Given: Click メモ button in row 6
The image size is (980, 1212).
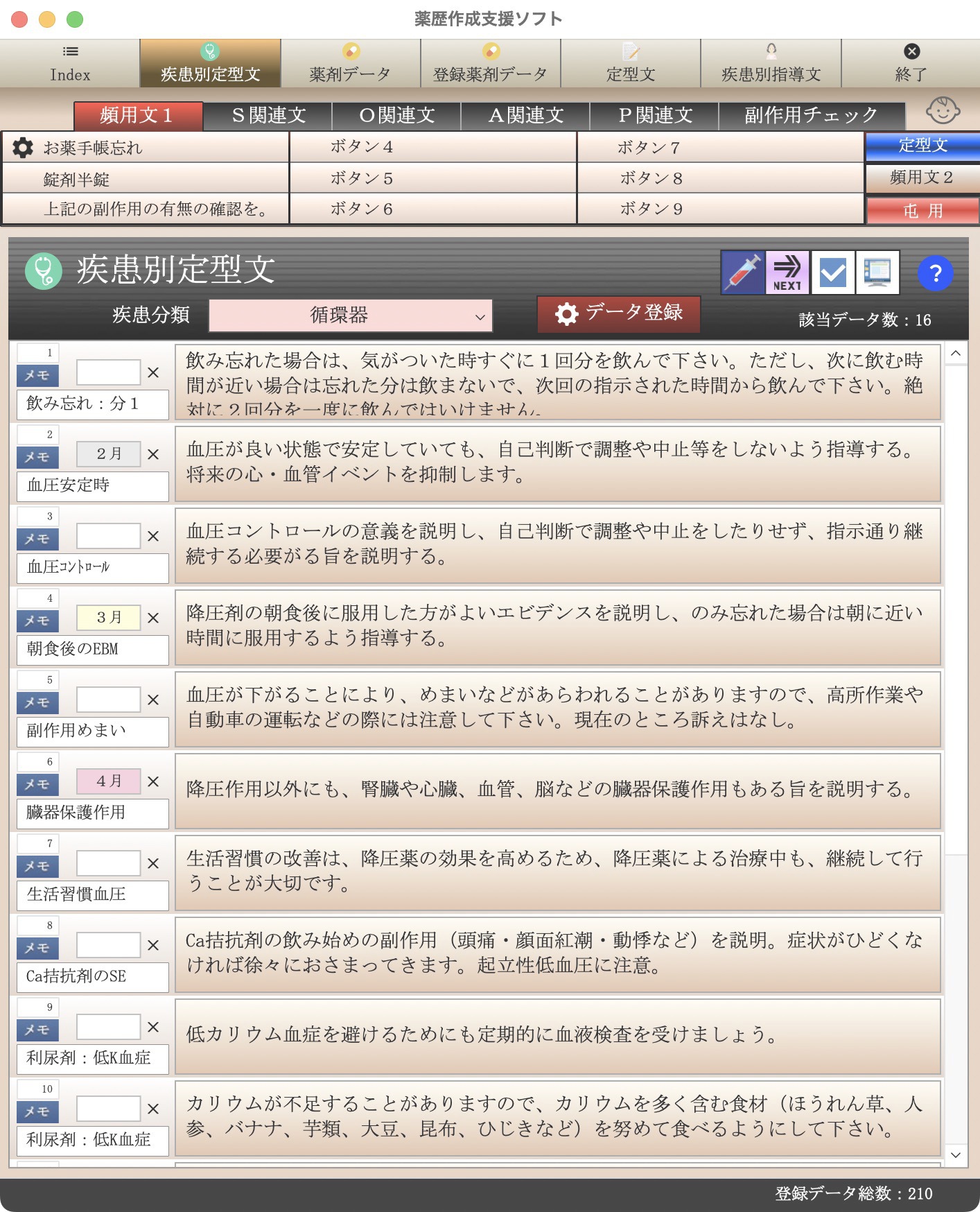Looking at the screenshot, I should (x=37, y=784).
